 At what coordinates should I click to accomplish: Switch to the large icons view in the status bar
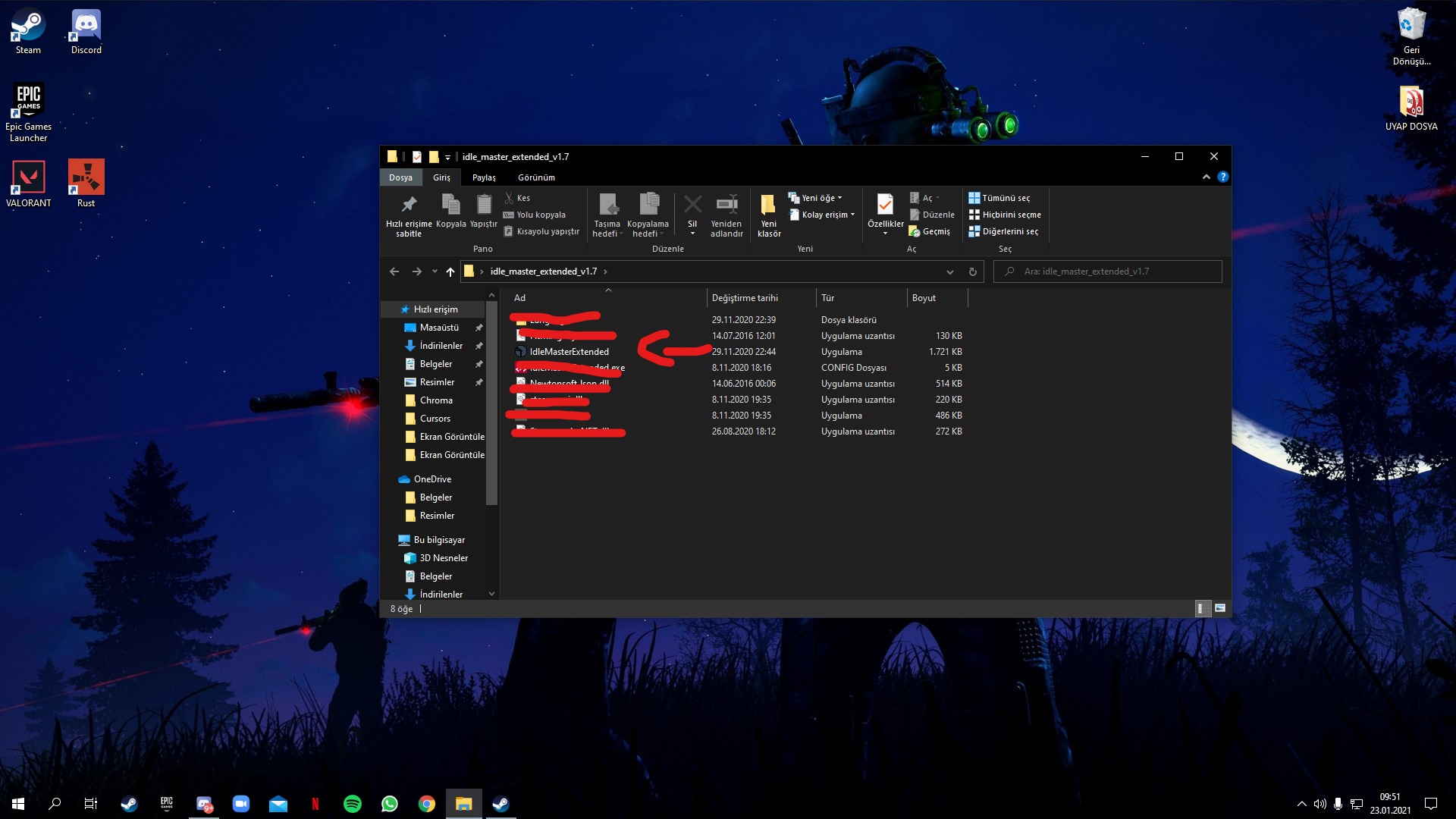[x=1220, y=608]
